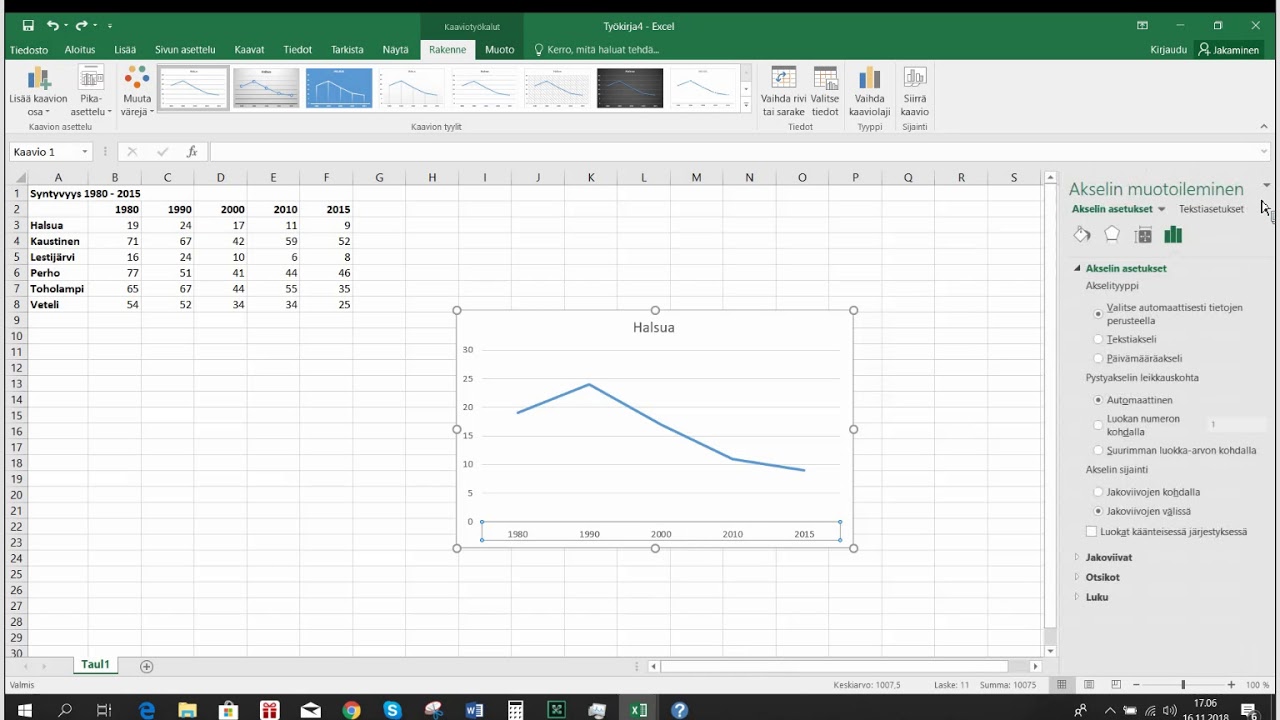Viewport: 1280px width, 720px height.
Task: Select the Tekstiakseli radio option
Action: (x=1098, y=339)
